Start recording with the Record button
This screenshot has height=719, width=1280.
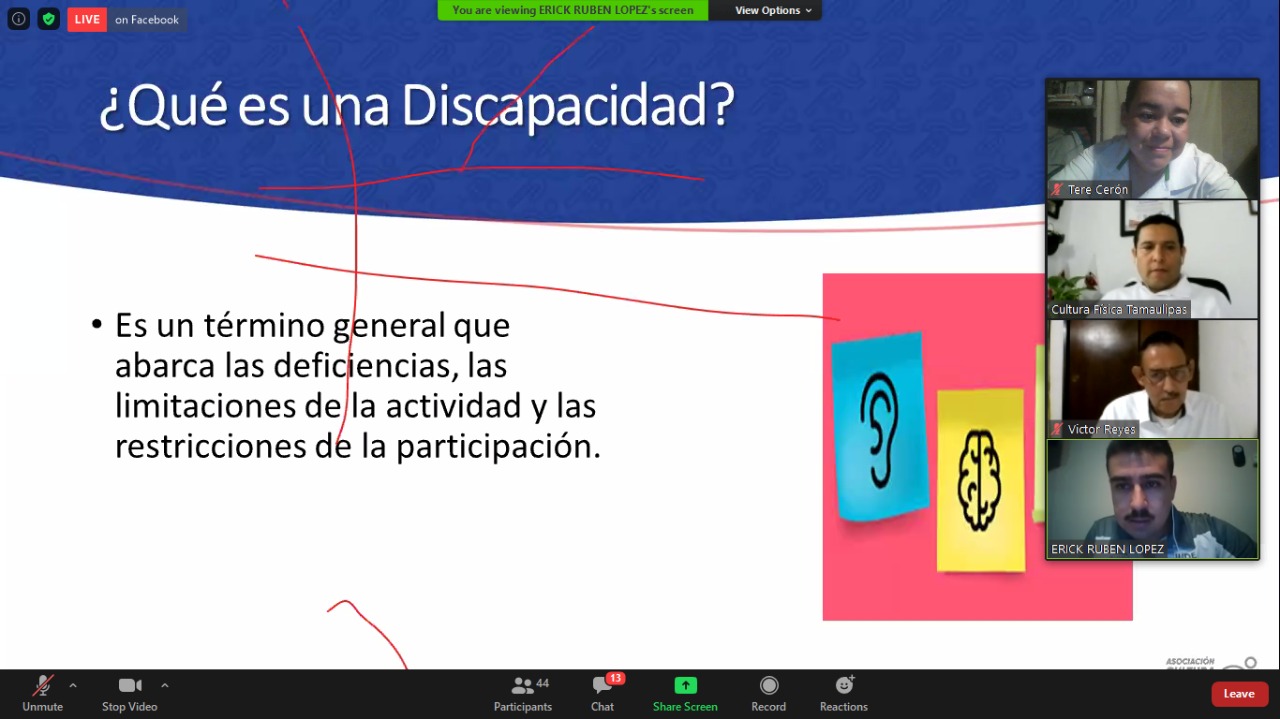tap(768, 693)
